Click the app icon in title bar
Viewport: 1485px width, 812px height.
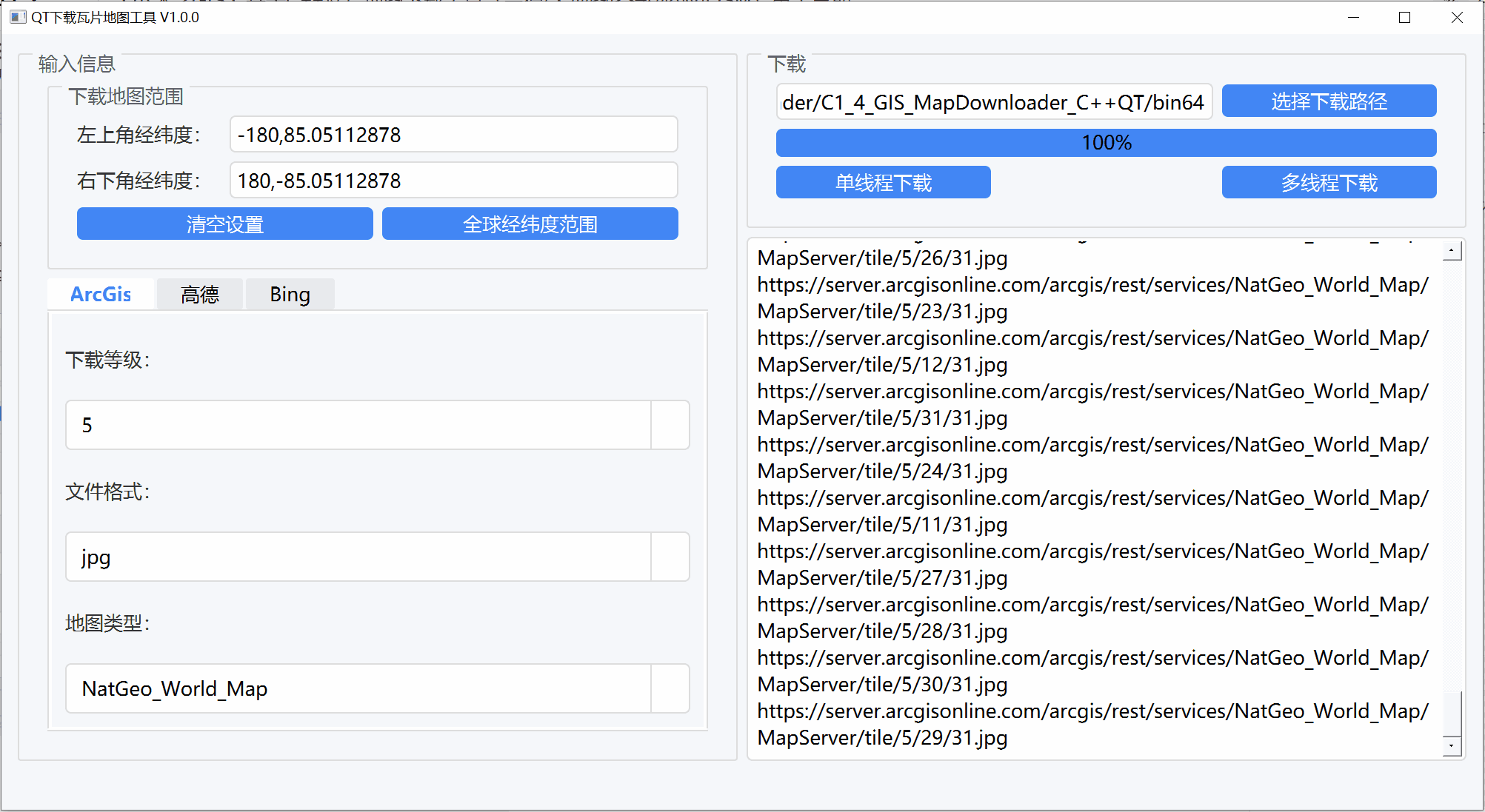(x=18, y=17)
